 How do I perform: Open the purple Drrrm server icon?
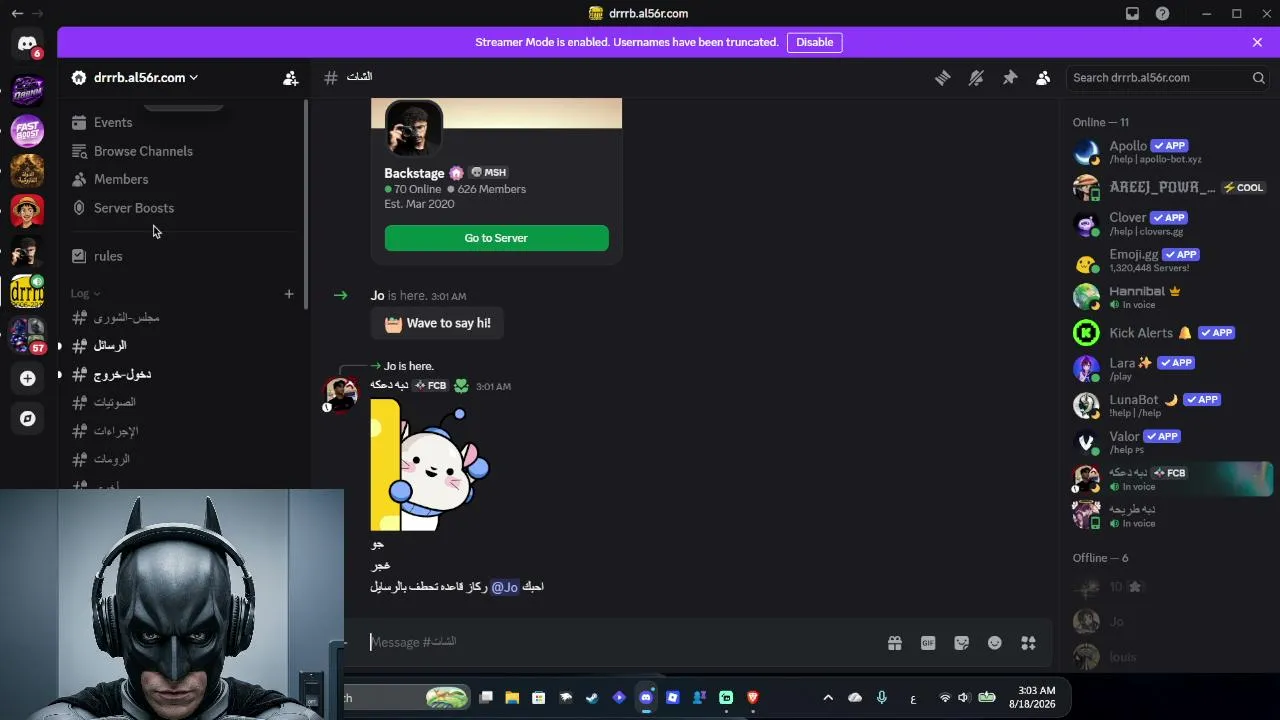pos(27,90)
